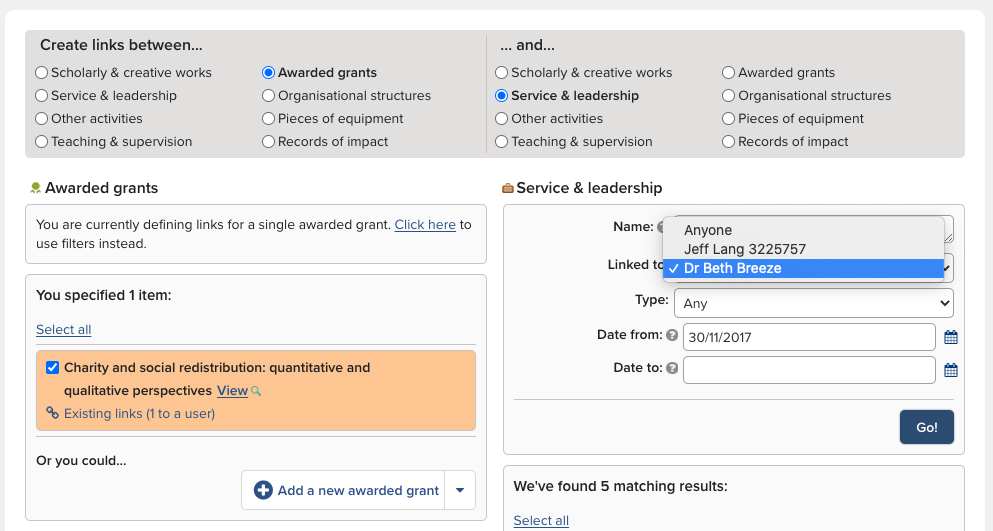Screen dimensions: 993x531
Task: Expand arrow beside Add a new awarded grant
Action: pos(460,490)
